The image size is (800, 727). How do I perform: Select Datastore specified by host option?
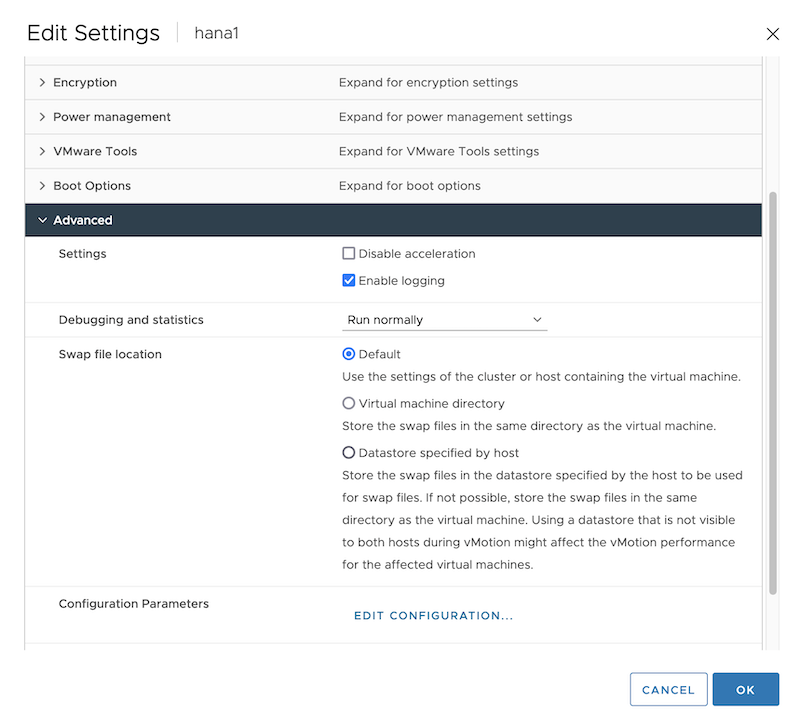[349, 453]
